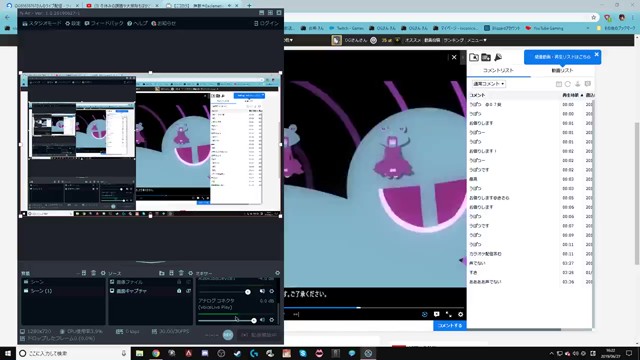Mute the アナログコネクタ audio source
Viewport: 640px width, 360px height.
[x=262, y=320]
